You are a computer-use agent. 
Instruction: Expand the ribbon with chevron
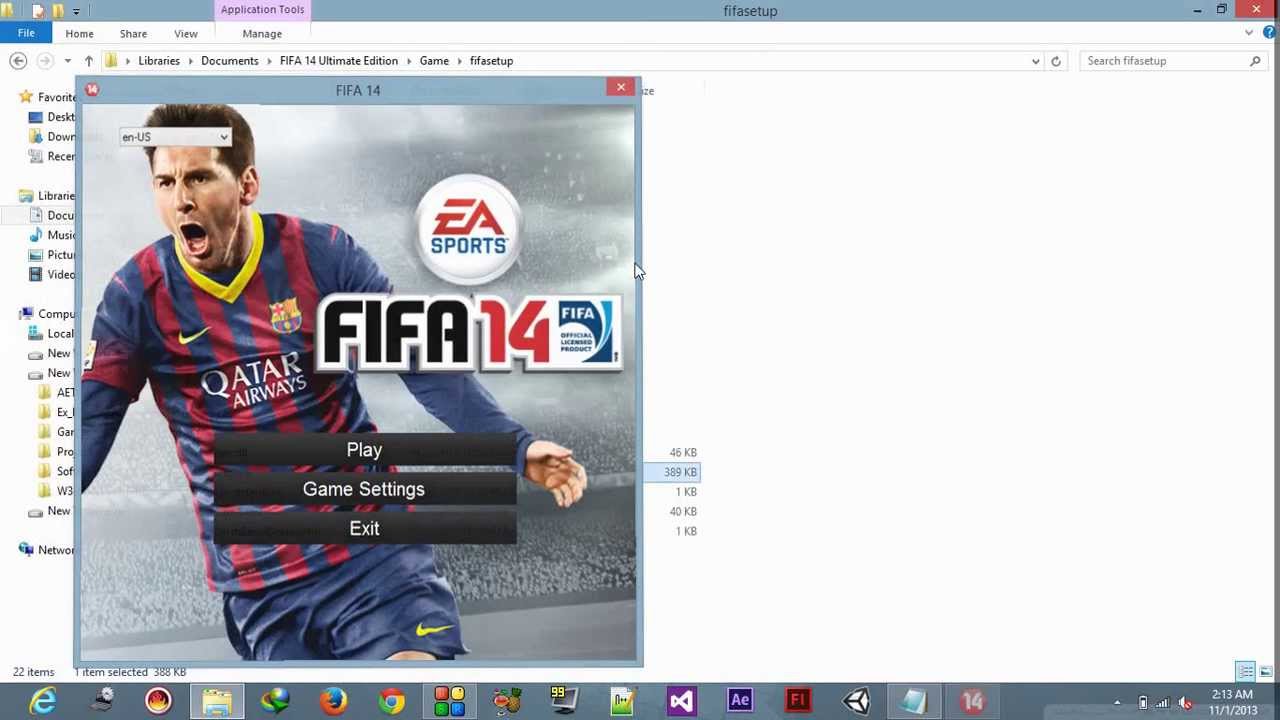[x=1249, y=33]
